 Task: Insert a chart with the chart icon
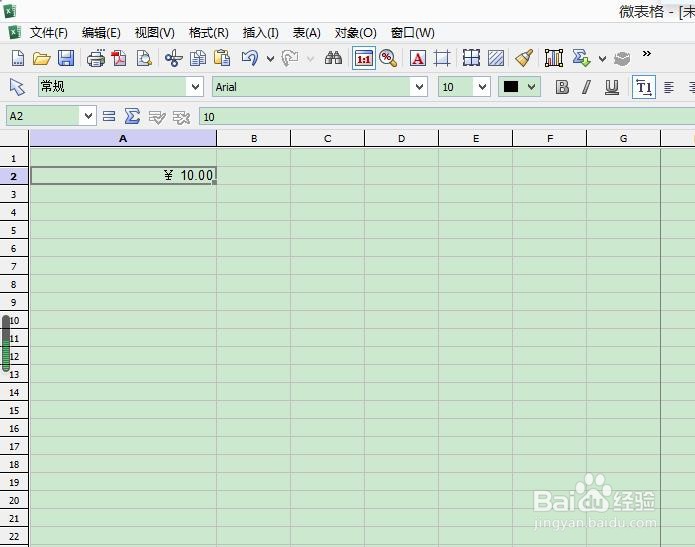pyautogui.click(x=554, y=58)
